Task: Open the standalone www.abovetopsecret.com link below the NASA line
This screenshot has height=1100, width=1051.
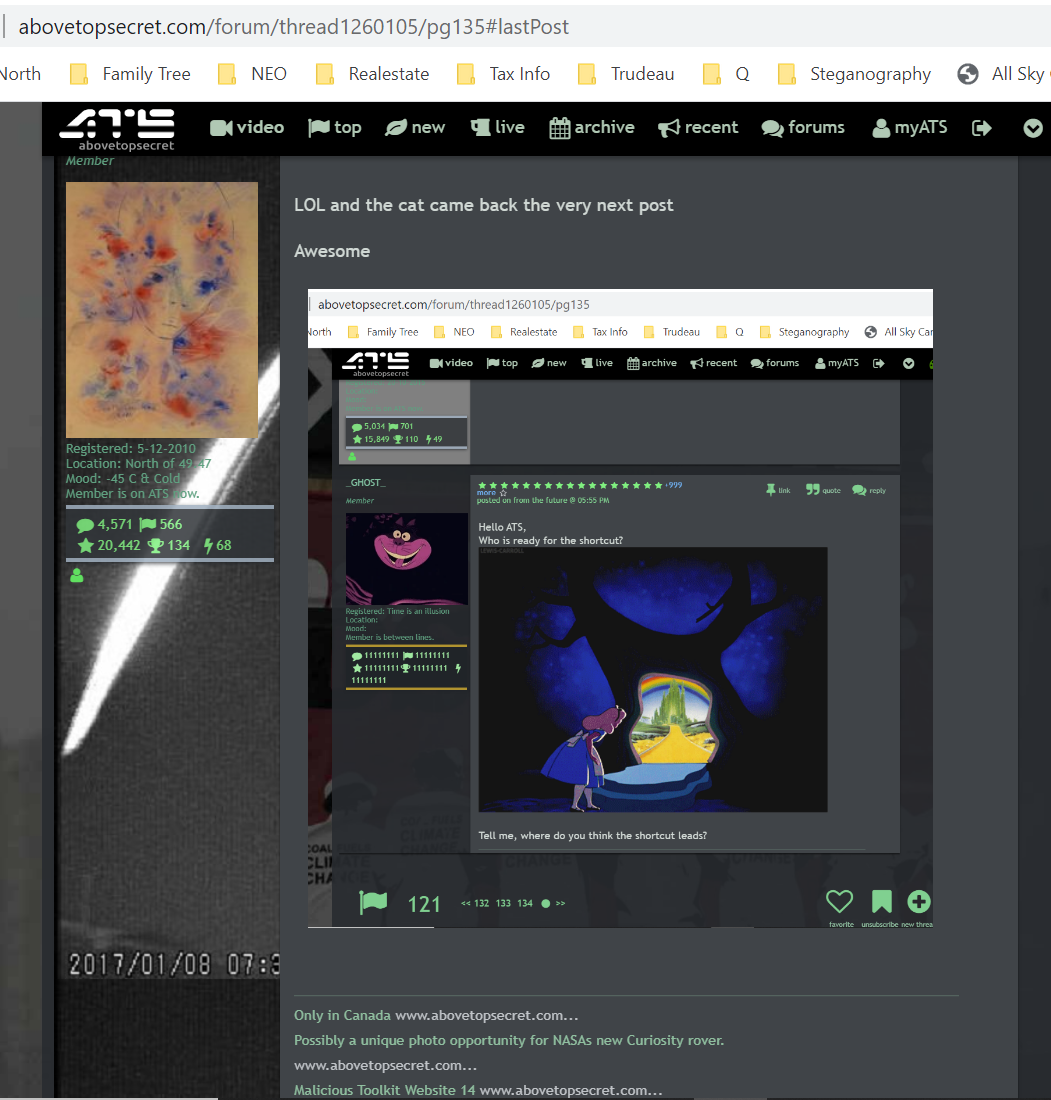Action: coord(385,1065)
